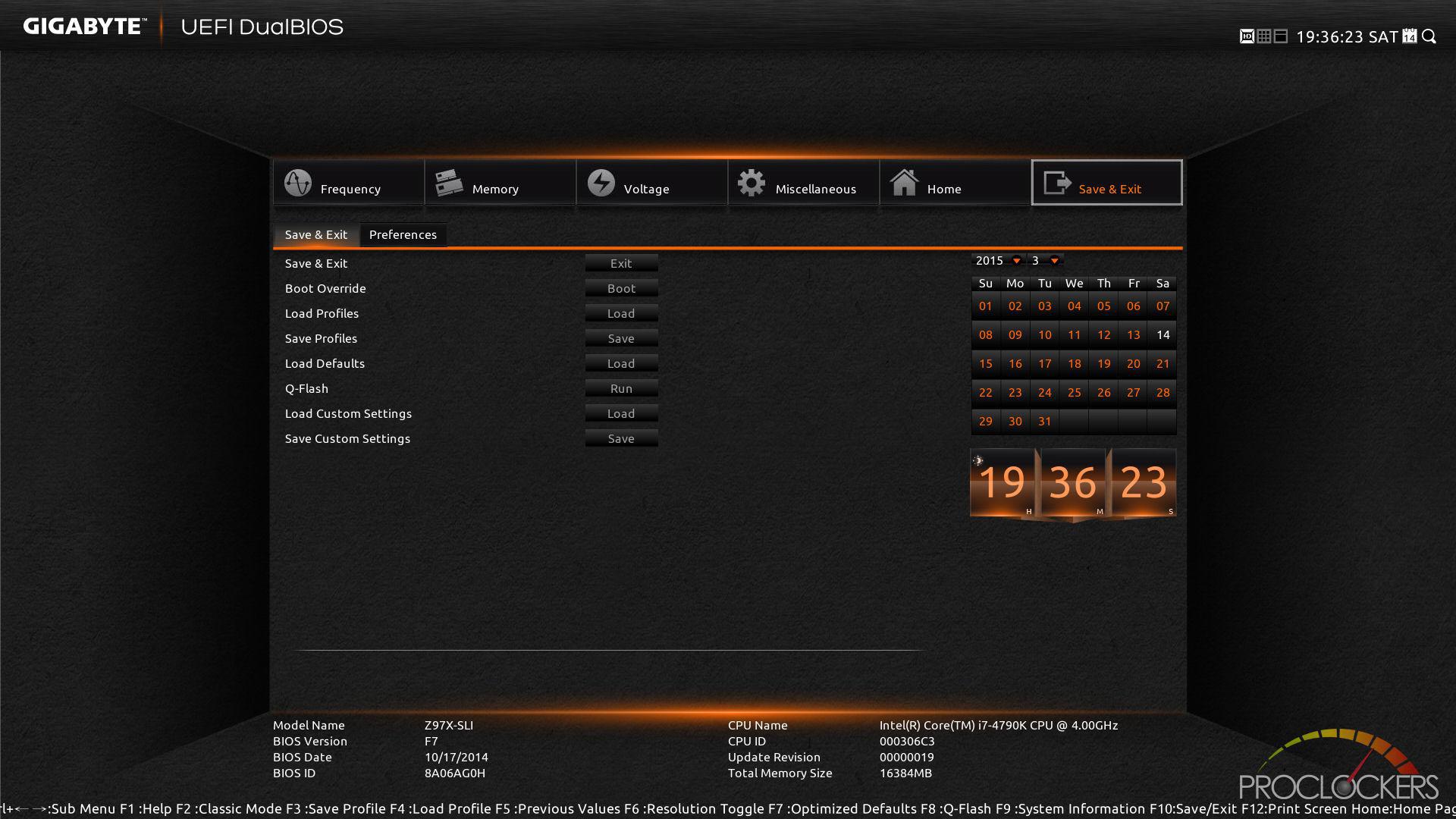Select day 31 in the calendar

pyautogui.click(x=1044, y=422)
